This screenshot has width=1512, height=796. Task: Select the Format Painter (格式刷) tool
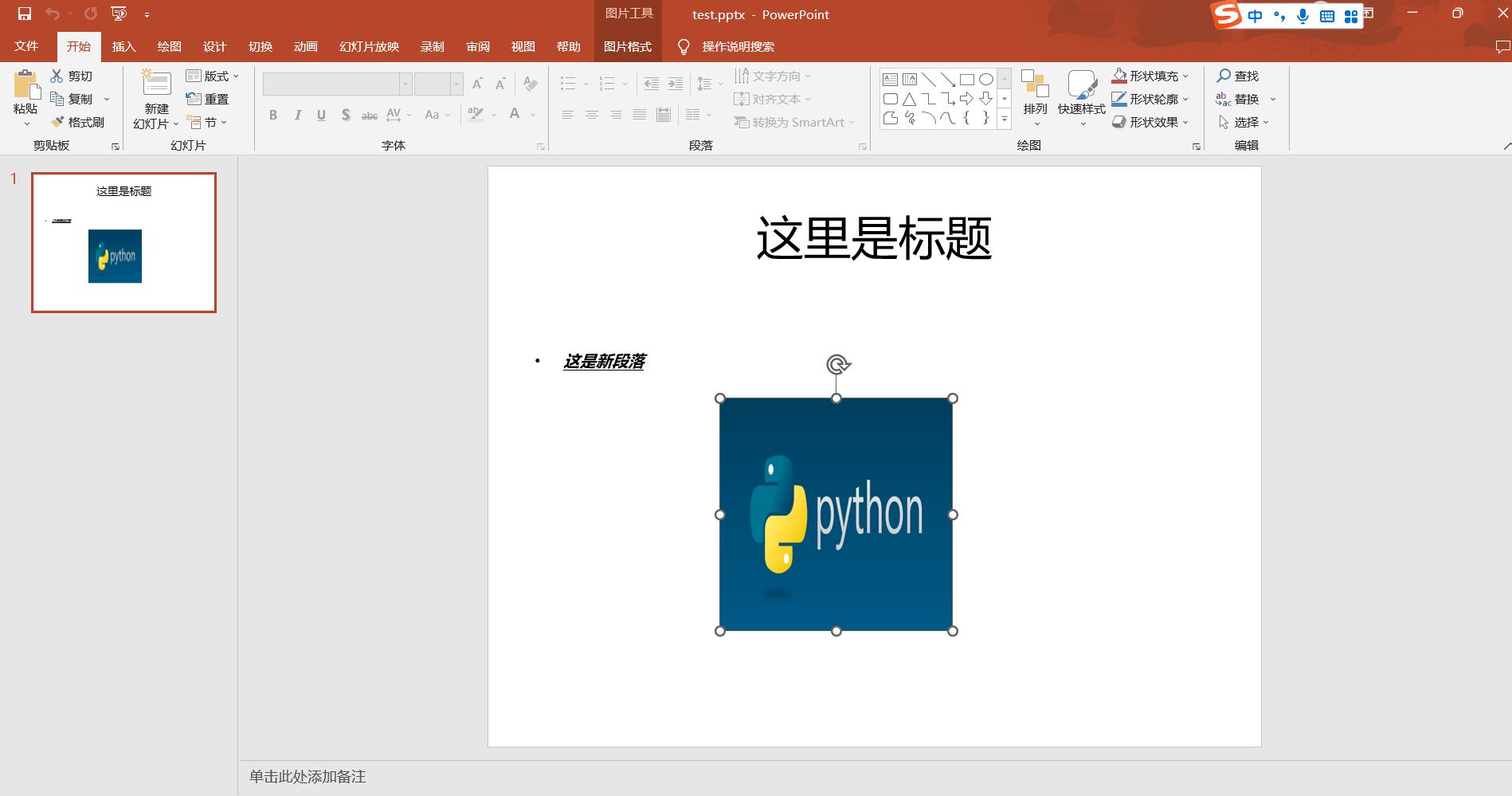[79, 122]
